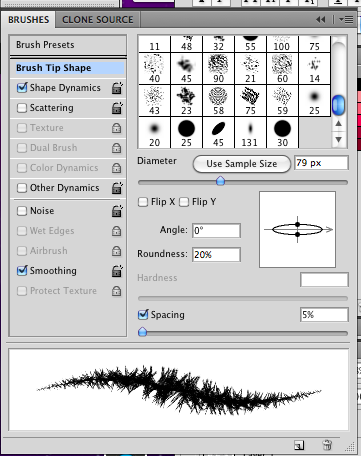Open the Brushes panel options menu

pos(346,20)
